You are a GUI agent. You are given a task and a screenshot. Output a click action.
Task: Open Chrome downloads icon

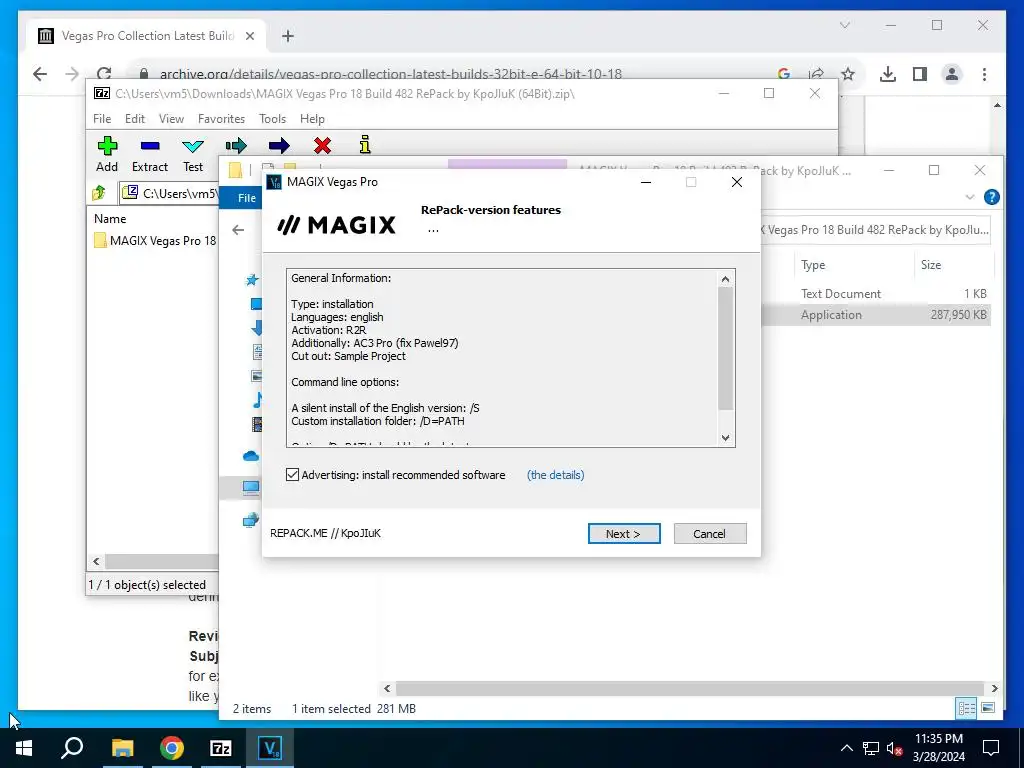(887, 74)
